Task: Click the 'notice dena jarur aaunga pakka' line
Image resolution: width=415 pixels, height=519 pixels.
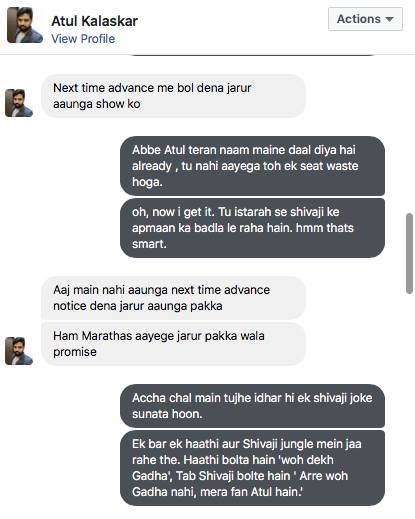Action: pyautogui.click(x=138, y=306)
